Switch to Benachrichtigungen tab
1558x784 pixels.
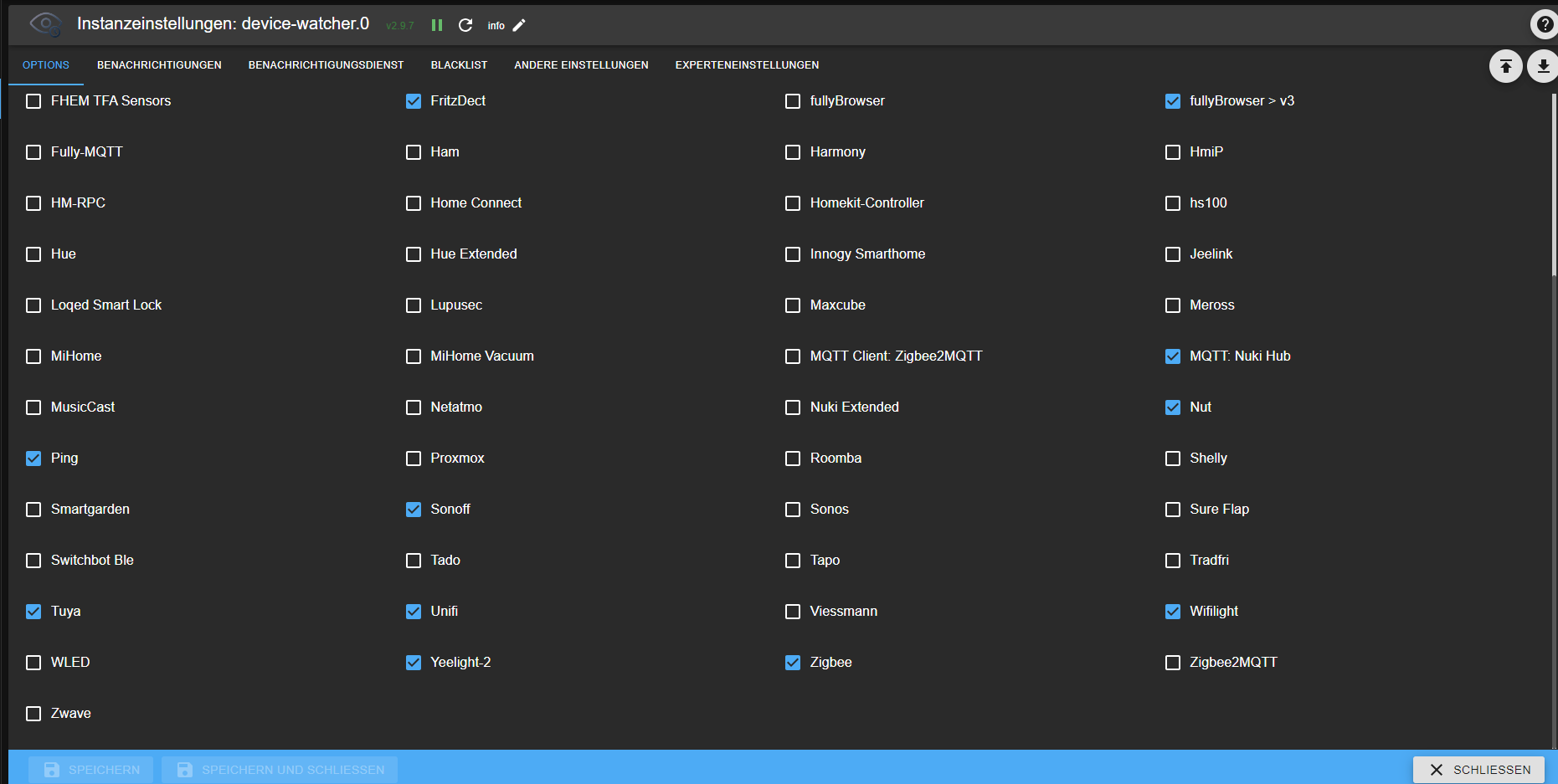pos(159,65)
